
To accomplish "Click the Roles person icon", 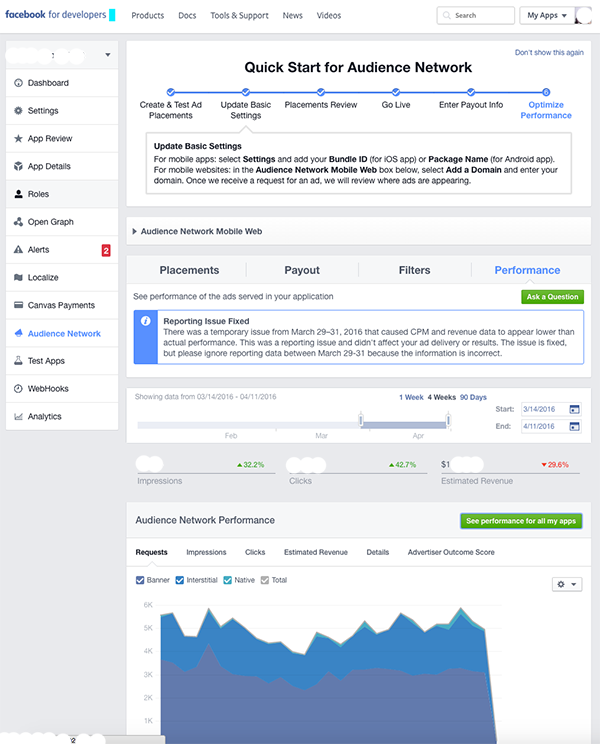I will [x=18, y=194].
